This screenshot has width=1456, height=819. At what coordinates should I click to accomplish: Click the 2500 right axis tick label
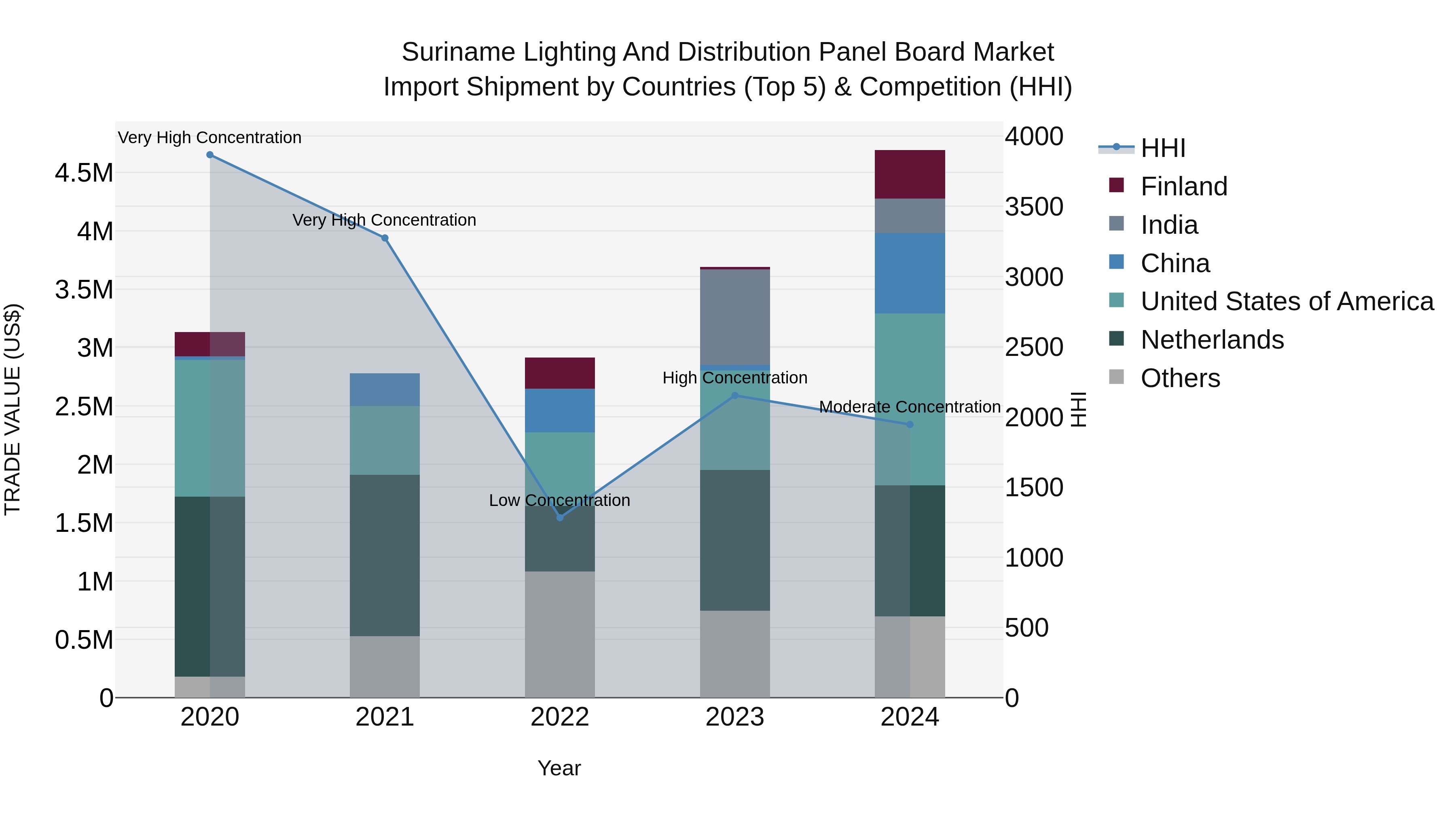coord(1034,347)
